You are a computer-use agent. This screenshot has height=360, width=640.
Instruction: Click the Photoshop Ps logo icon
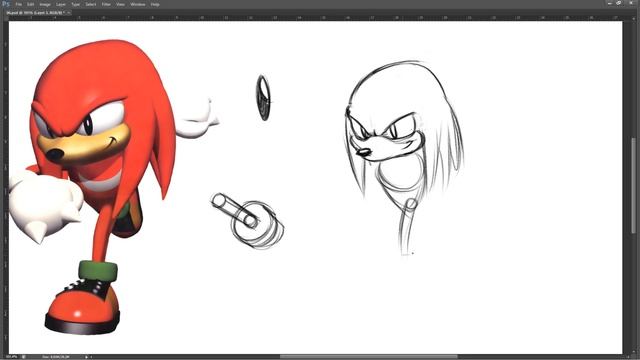point(6,4)
